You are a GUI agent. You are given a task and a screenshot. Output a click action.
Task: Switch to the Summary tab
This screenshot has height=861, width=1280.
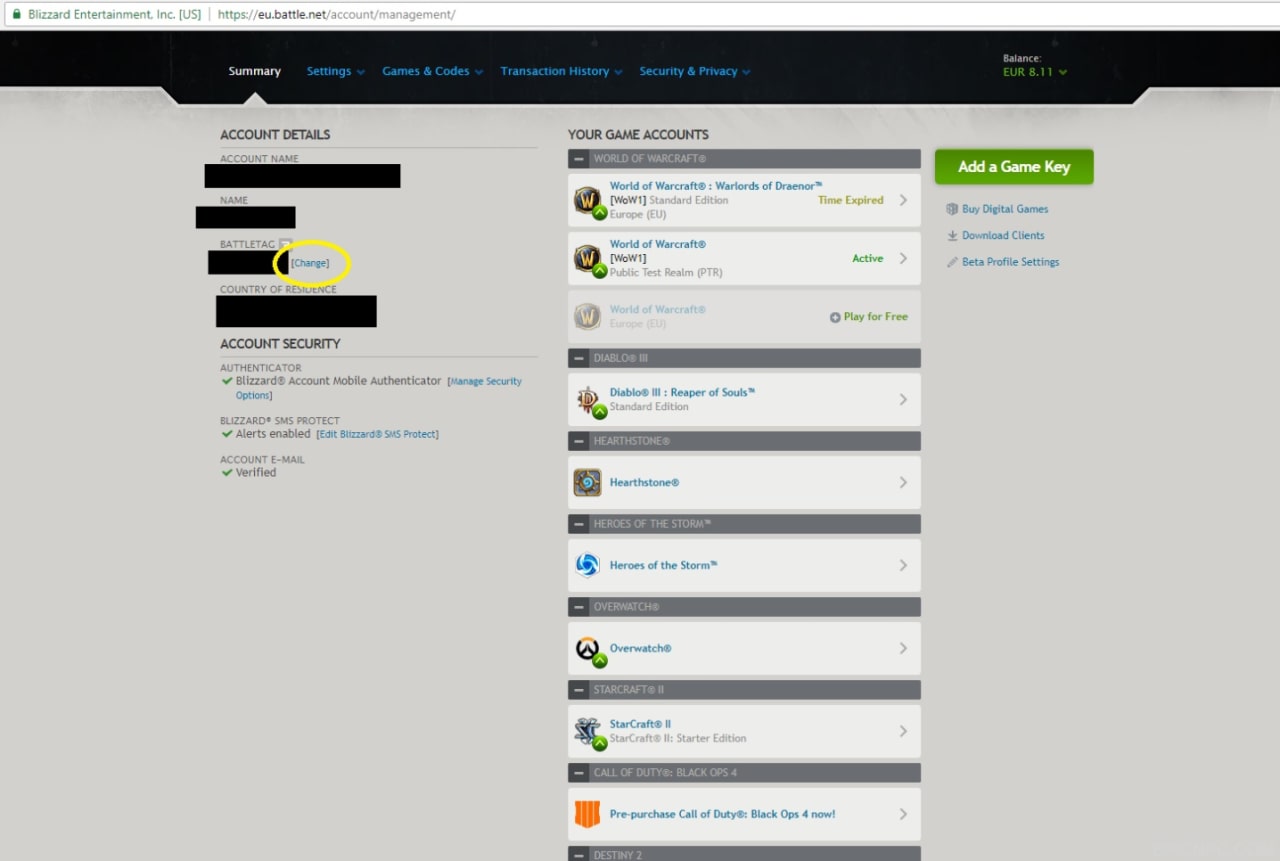(x=254, y=71)
